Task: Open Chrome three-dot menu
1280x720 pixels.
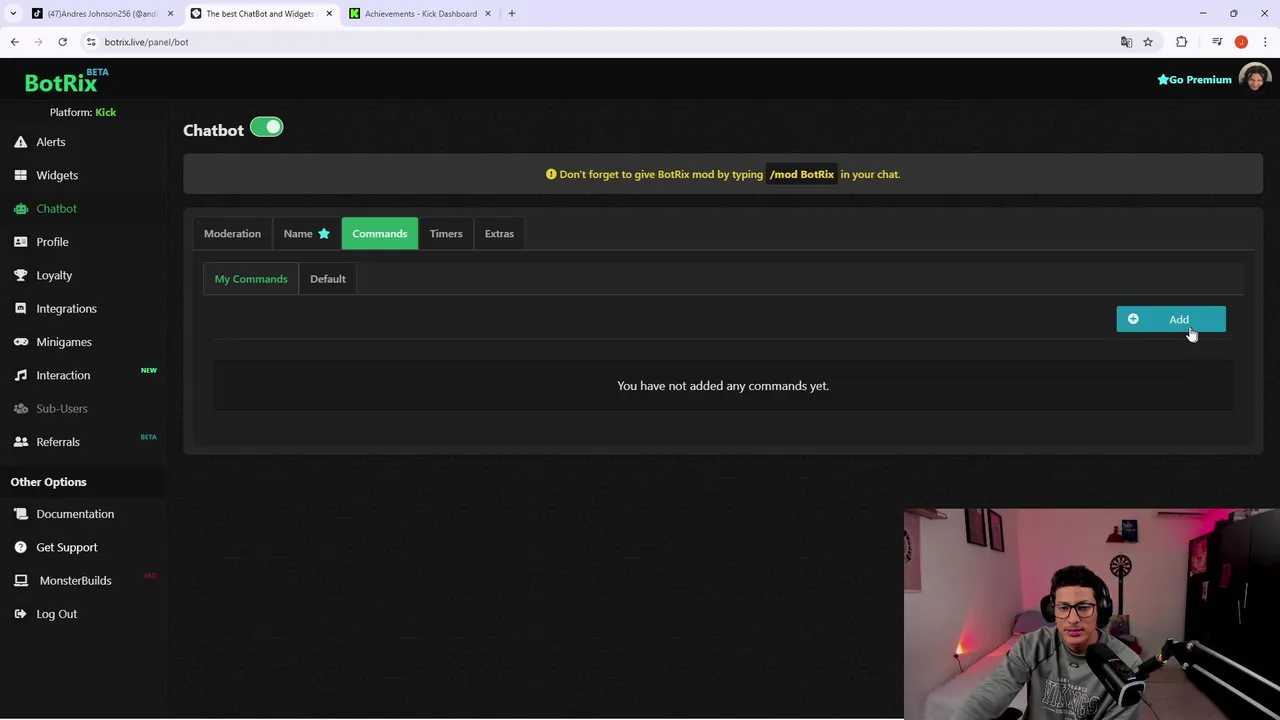Action: click(x=1265, y=42)
